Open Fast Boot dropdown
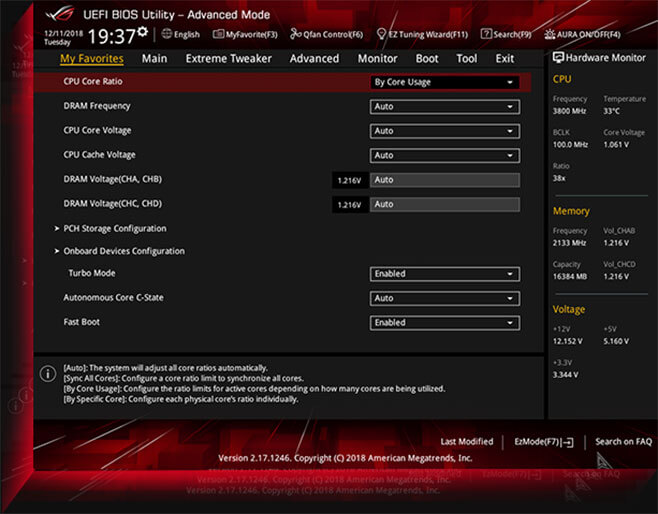 coord(444,323)
